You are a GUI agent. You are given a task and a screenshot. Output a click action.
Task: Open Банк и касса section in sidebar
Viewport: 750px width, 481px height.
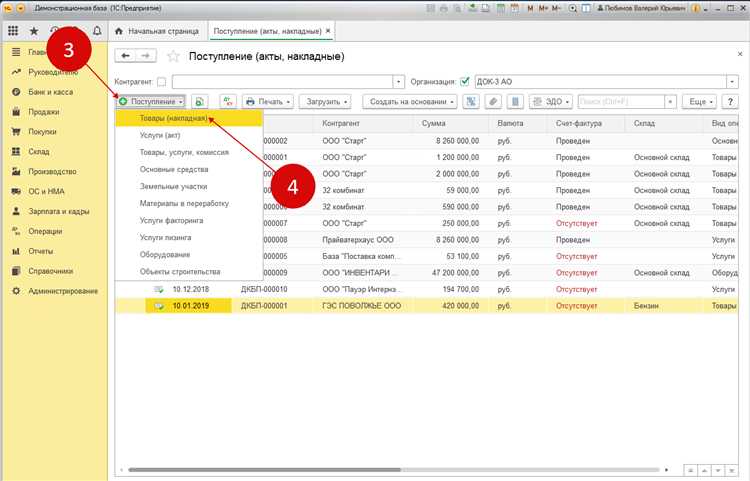click(50, 93)
